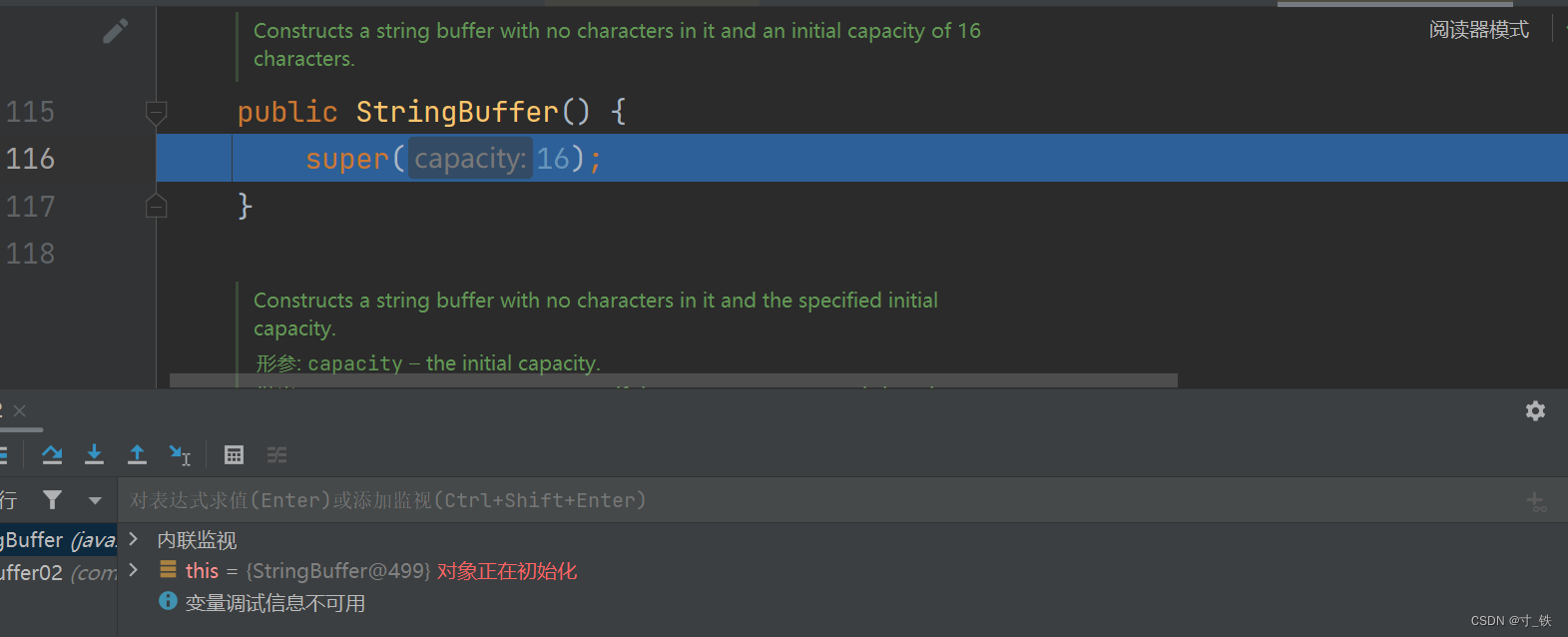Click the frames filter funnel icon

pyautogui.click(x=52, y=499)
